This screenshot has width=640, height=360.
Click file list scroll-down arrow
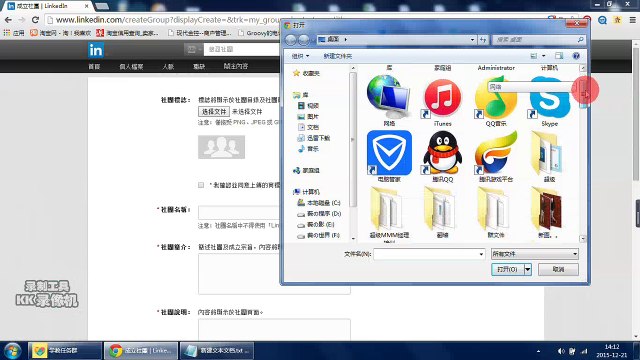point(582,239)
